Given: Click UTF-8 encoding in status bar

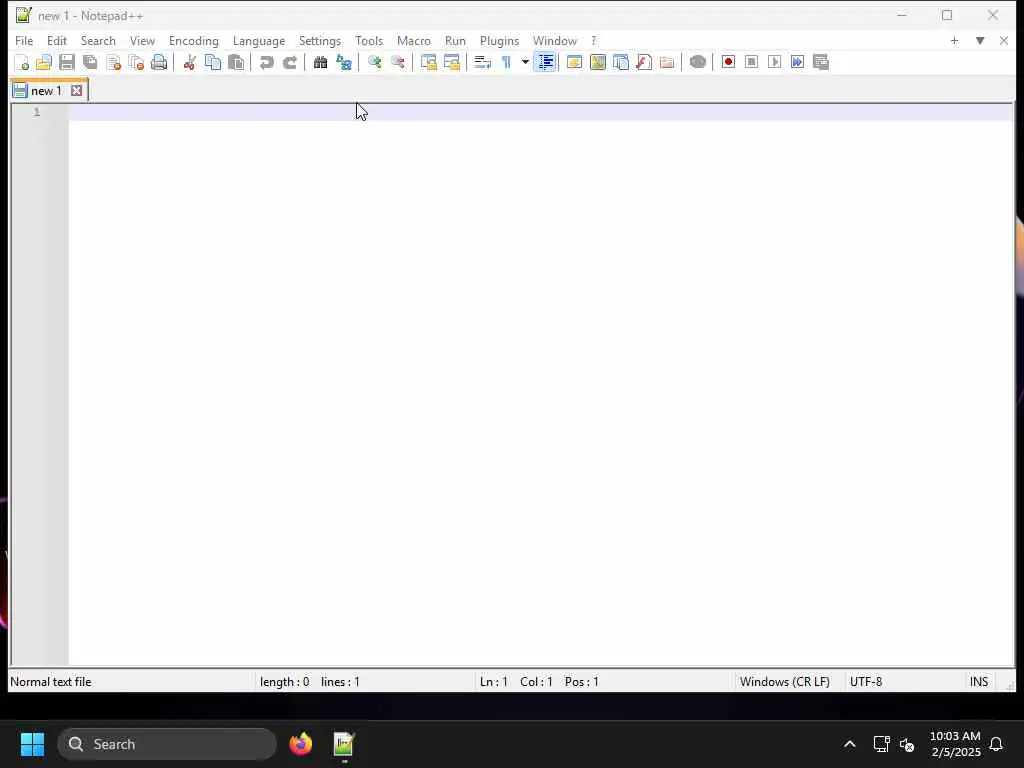Looking at the screenshot, I should 866,682.
